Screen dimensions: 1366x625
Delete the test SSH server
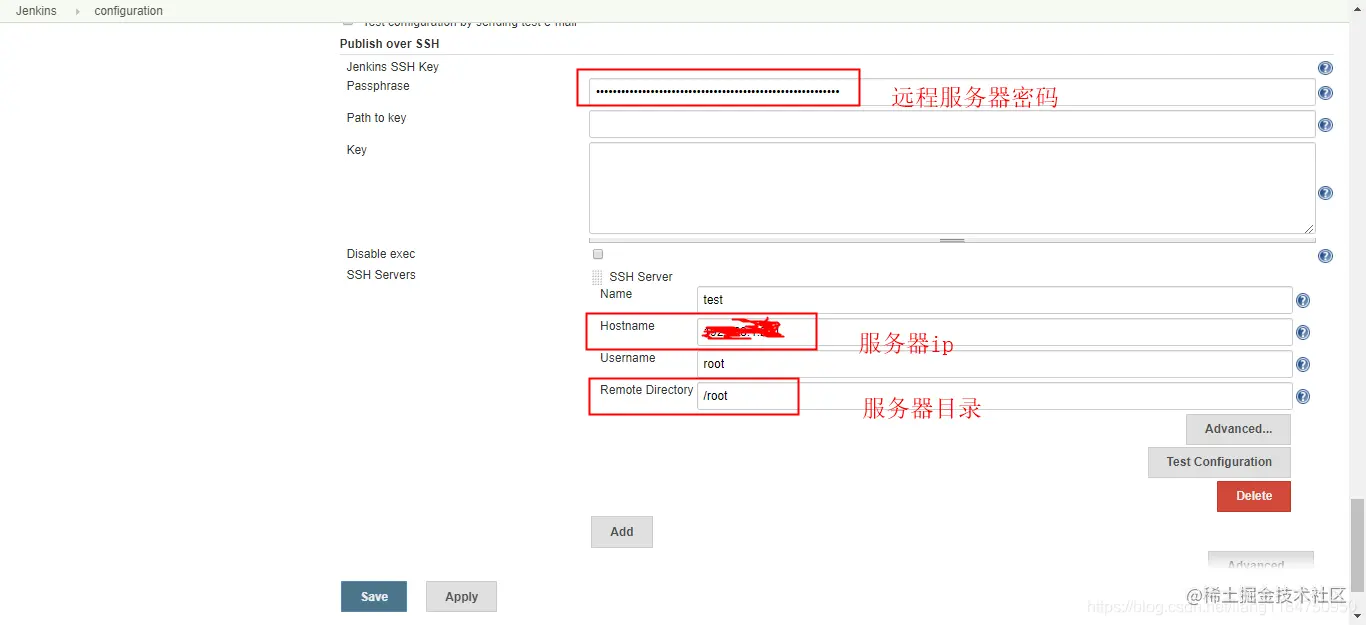(x=1254, y=496)
